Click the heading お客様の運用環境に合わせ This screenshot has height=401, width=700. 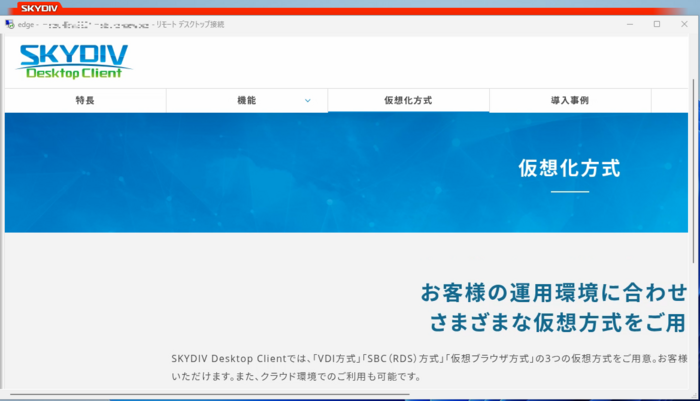click(x=554, y=293)
